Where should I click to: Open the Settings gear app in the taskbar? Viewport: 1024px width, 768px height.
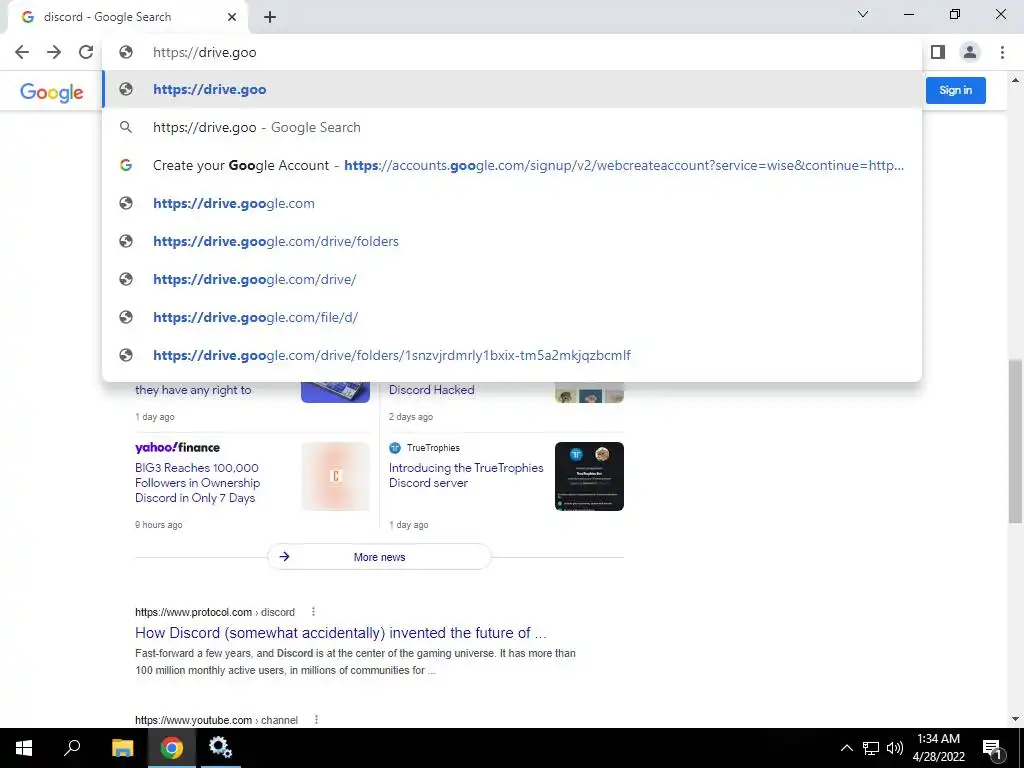point(220,748)
